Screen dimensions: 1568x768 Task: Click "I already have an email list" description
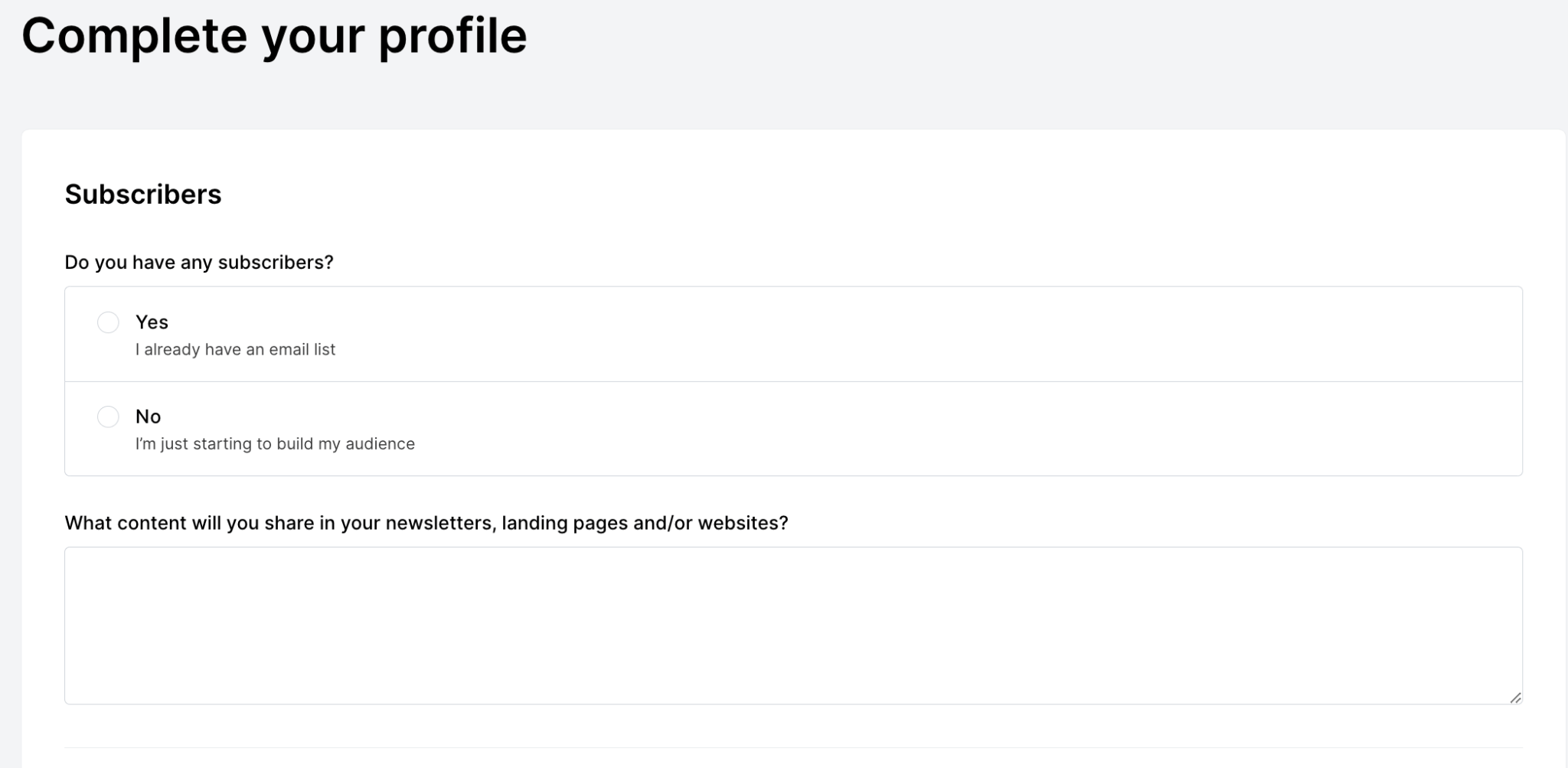235,350
